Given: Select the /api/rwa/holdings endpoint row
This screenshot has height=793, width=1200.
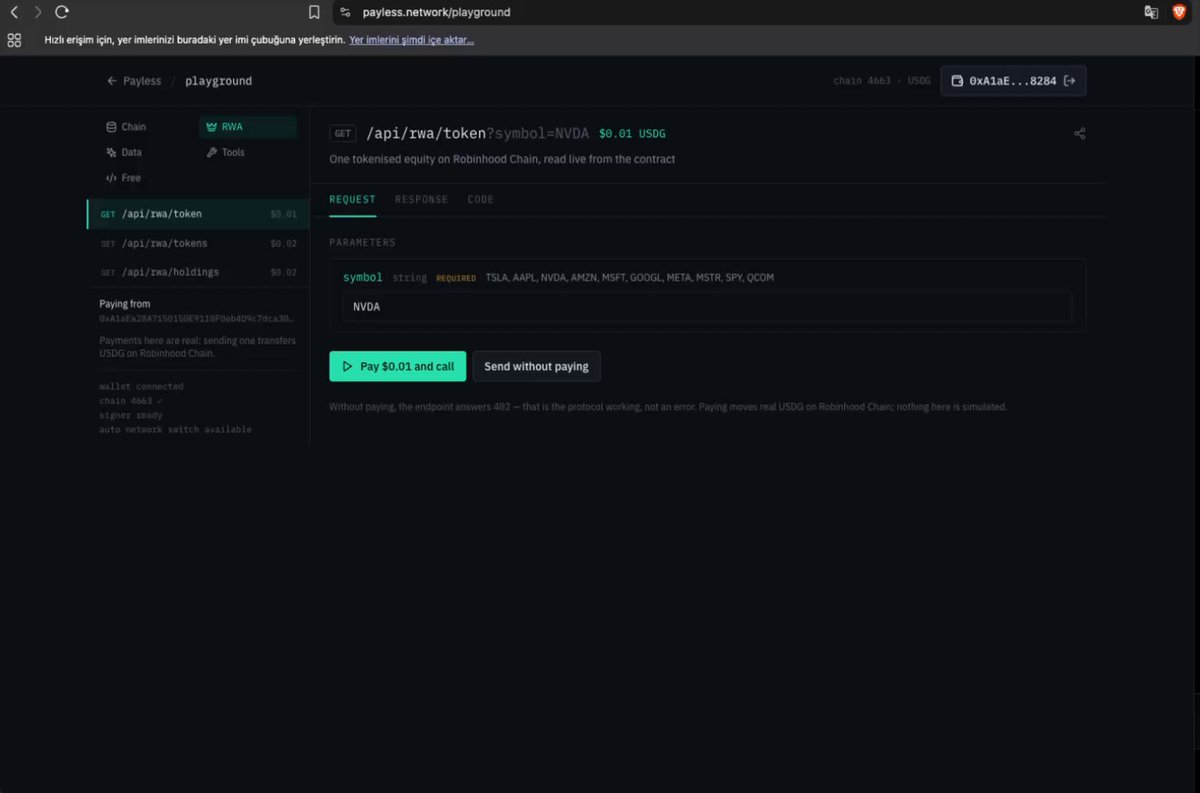Looking at the screenshot, I should tap(198, 272).
